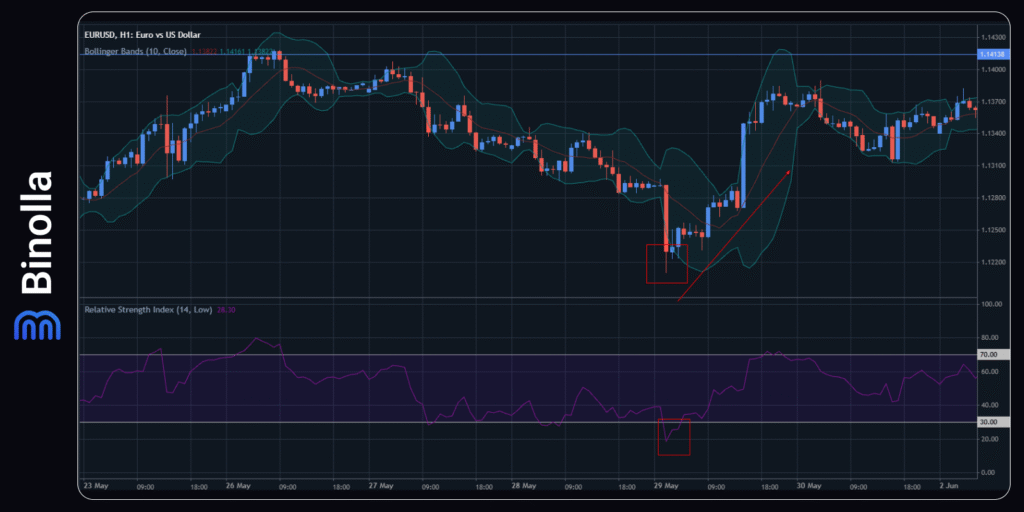
Task: Click the 1.14300 price axis label
Action: [x=995, y=37]
